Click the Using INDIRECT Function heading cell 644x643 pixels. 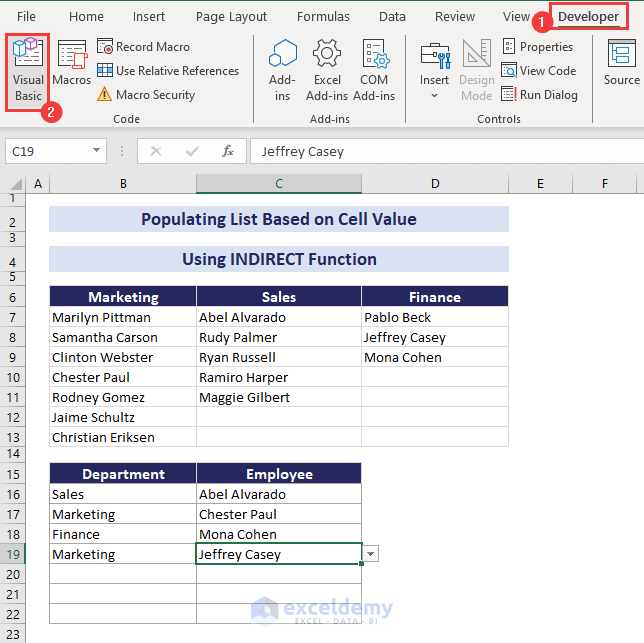point(279,259)
